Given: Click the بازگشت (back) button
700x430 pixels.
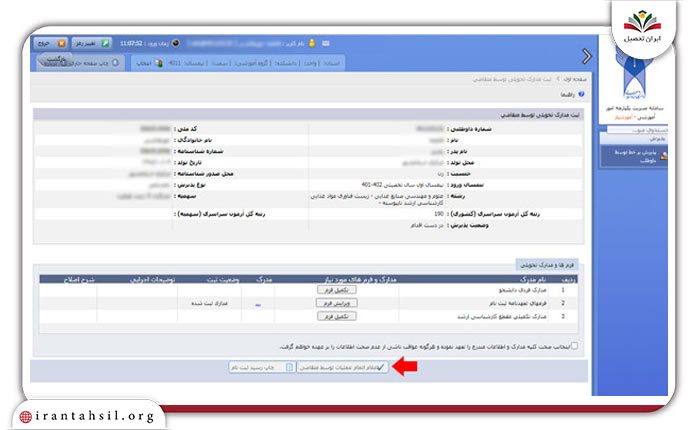Looking at the screenshot, I should 55,59.
